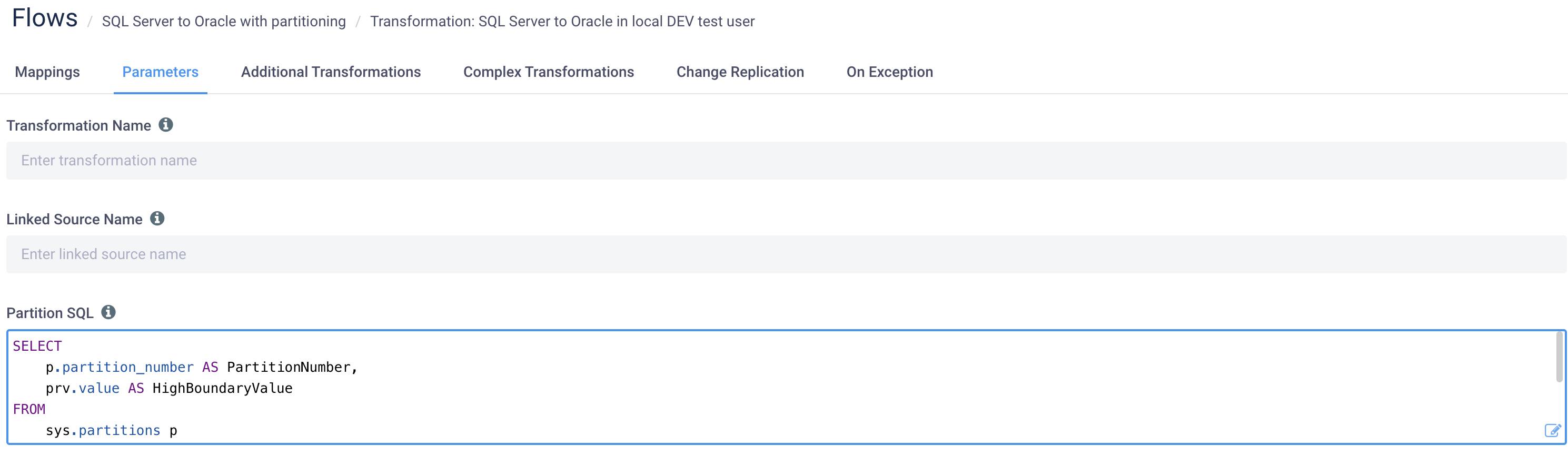The height and width of the screenshot is (455, 1568).
Task: Click the Transformation breadcrumb title text
Action: click(x=562, y=21)
